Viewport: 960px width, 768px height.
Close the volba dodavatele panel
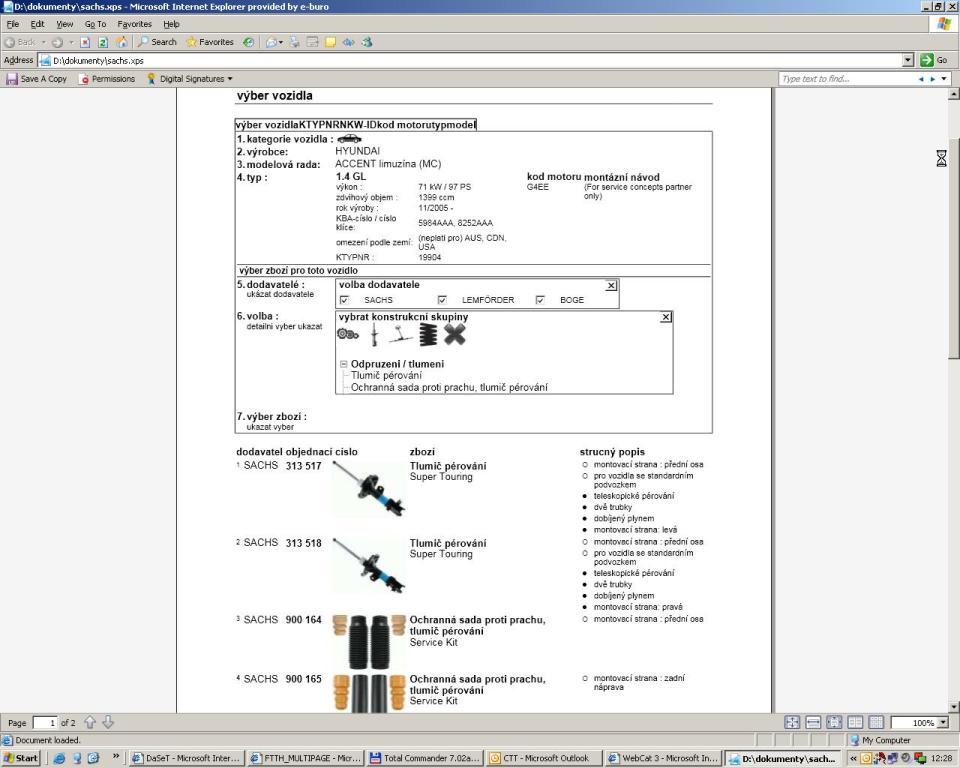click(x=611, y=285)
